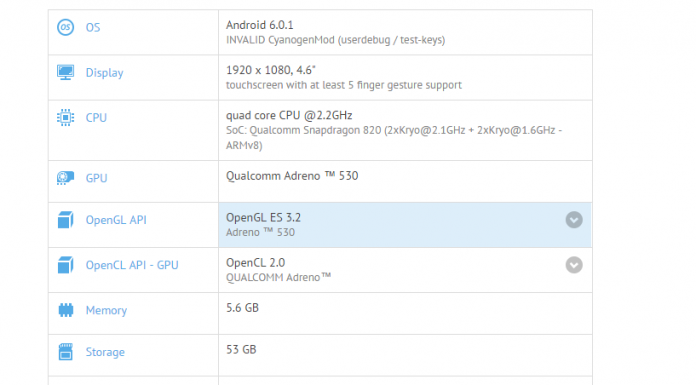Screen dimensions: 696x385
Task: Click the OpenGL API cube icon
Action: (65, 220)
